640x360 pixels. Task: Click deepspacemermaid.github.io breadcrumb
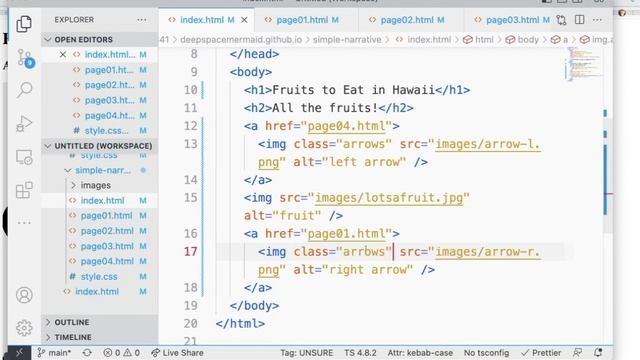241,40
